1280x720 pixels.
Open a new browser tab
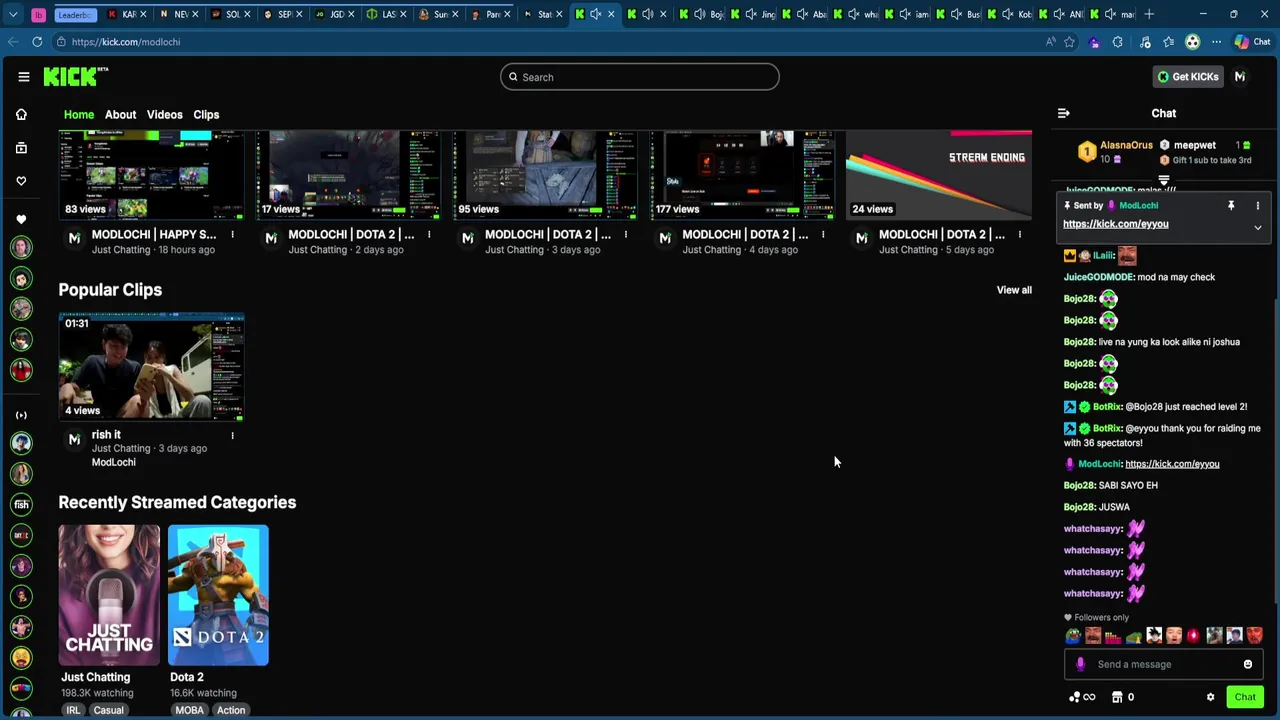(1150, 14)
